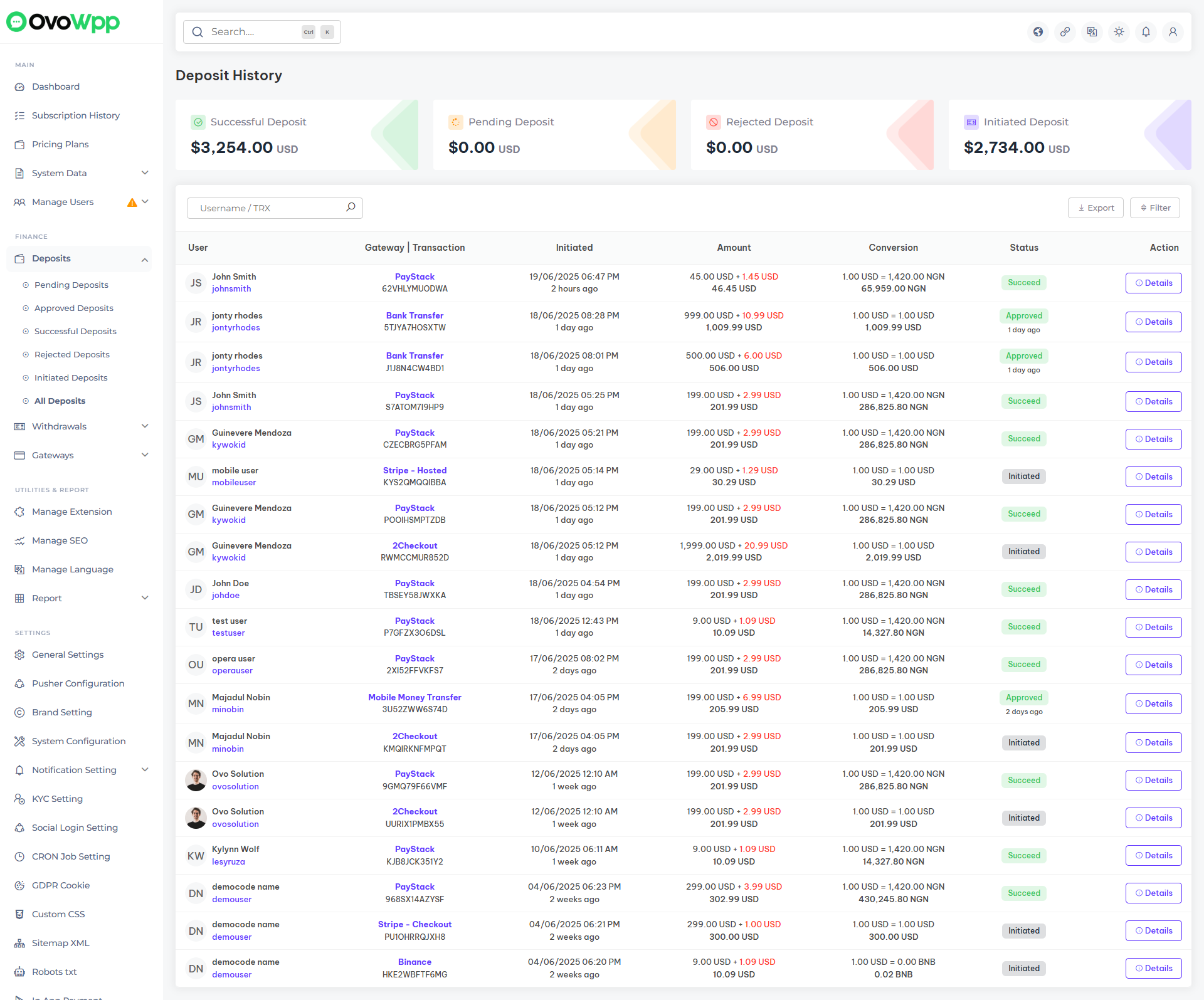
Task: Go to Initiated Deposits submenu item
Action: (71, 377)
